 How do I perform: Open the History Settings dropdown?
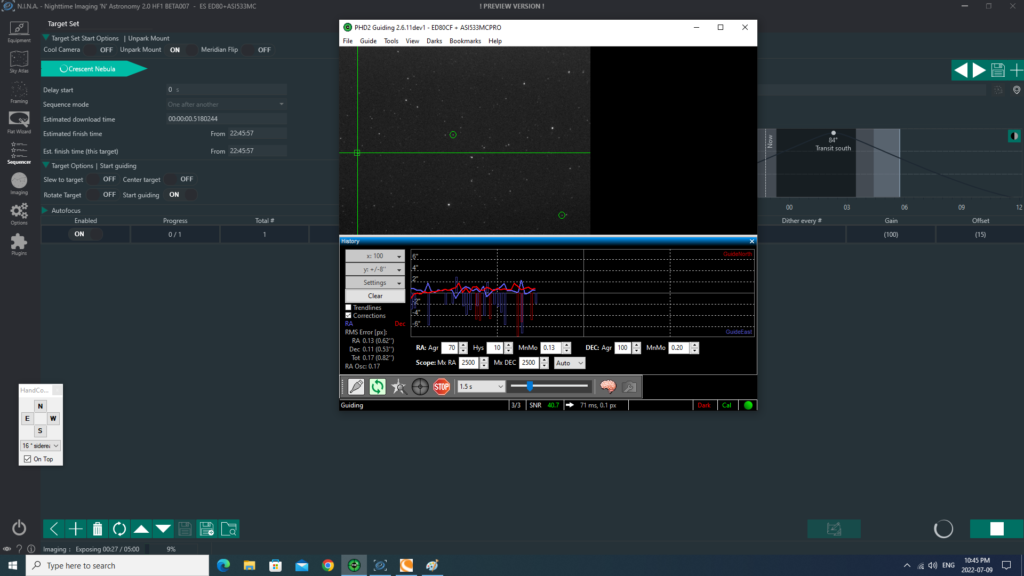(375, 283)
